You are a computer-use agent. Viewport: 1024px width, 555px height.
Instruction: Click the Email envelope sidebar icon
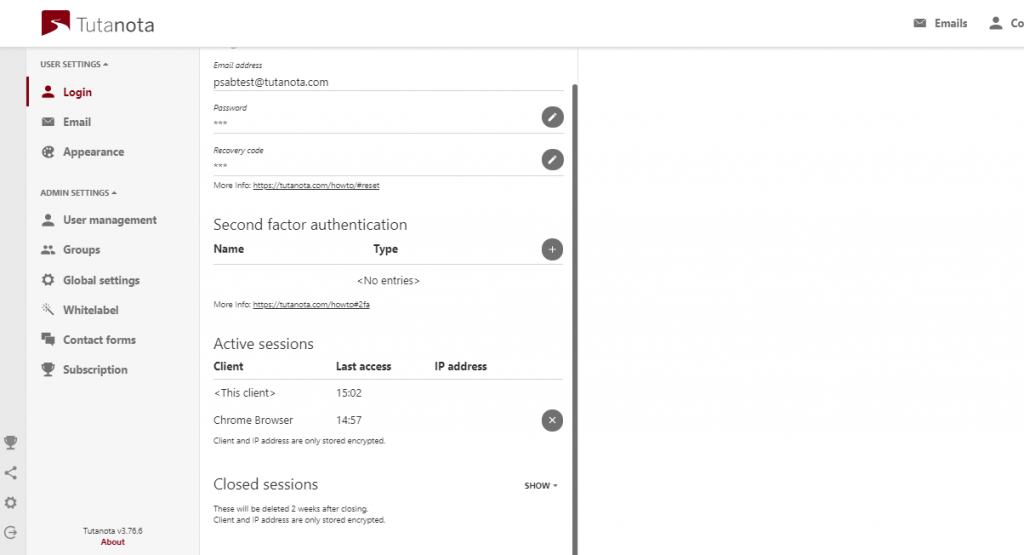48,122
